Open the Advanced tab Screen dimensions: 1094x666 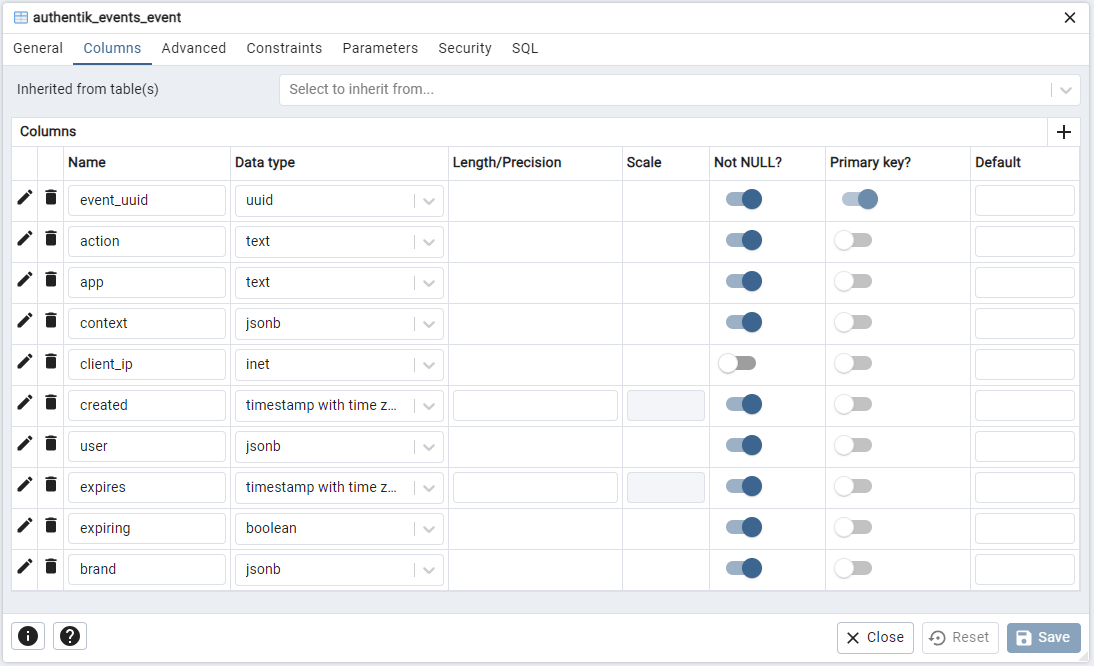coord(194,48)
